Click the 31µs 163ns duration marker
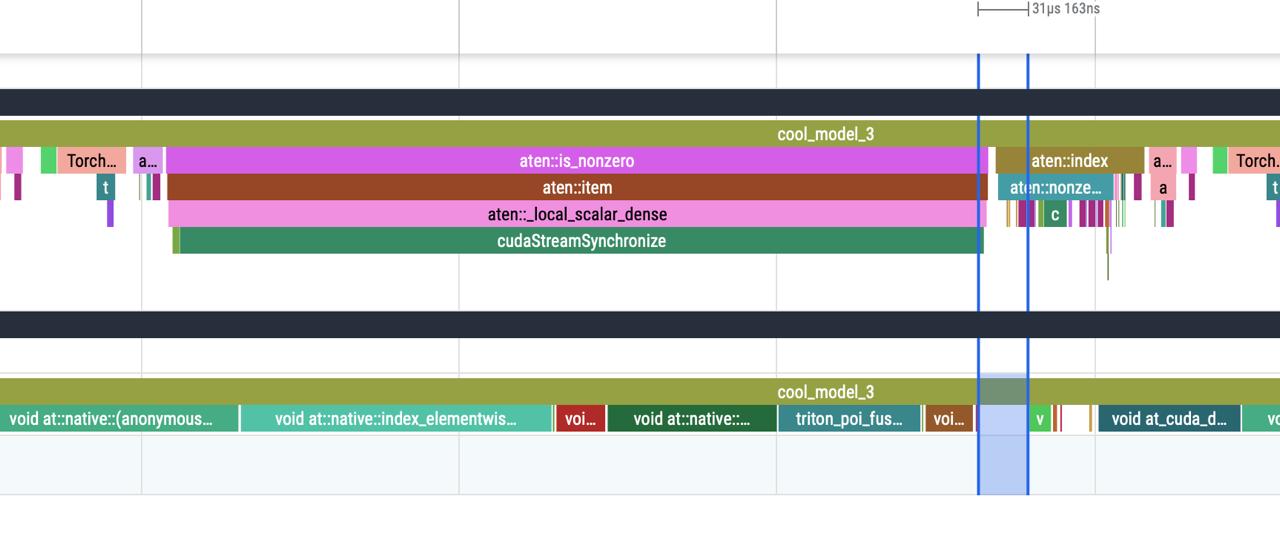1280x534 pixels. (1065, 9)
